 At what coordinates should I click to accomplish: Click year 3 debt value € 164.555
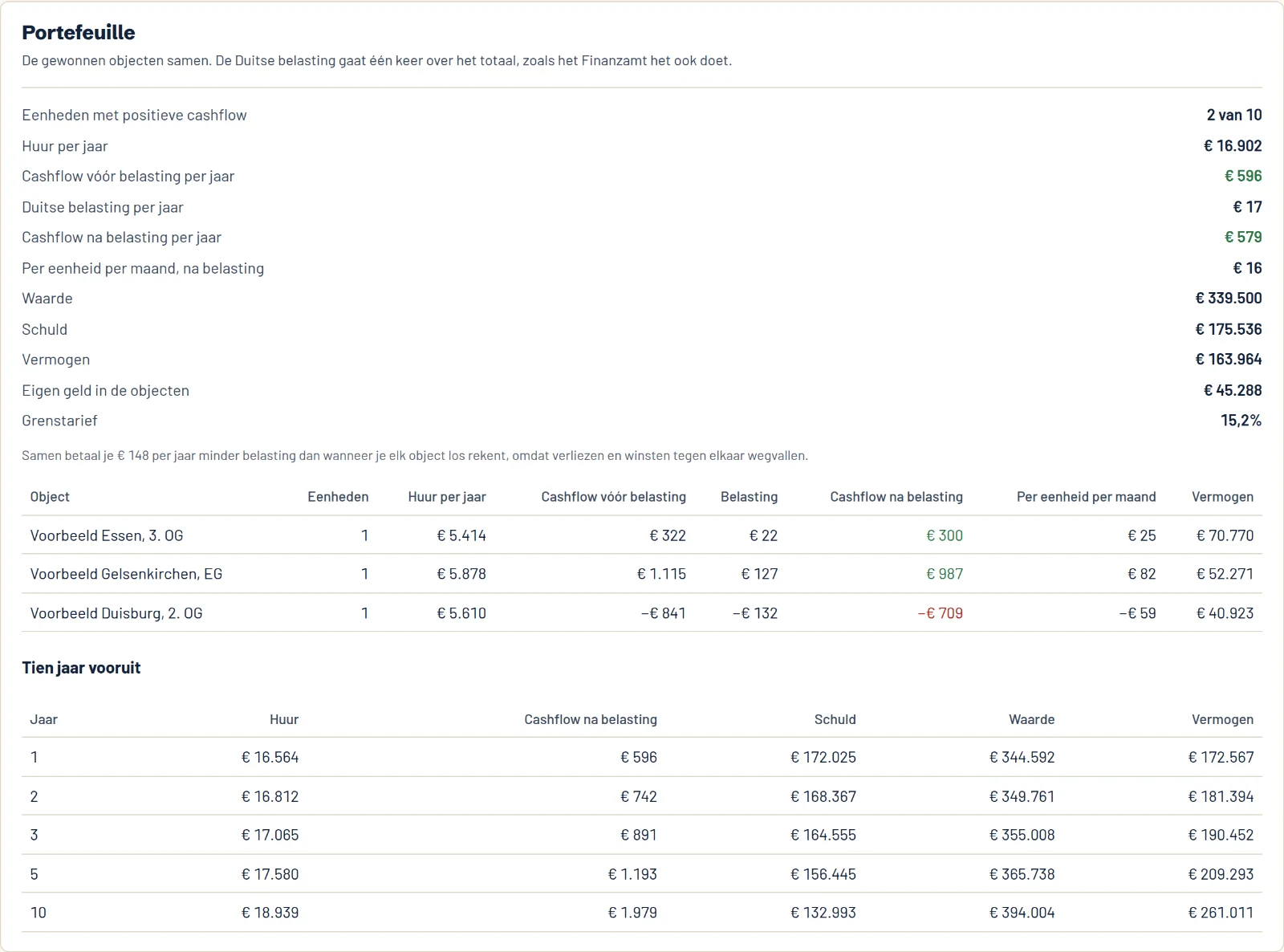pos(823,835)
